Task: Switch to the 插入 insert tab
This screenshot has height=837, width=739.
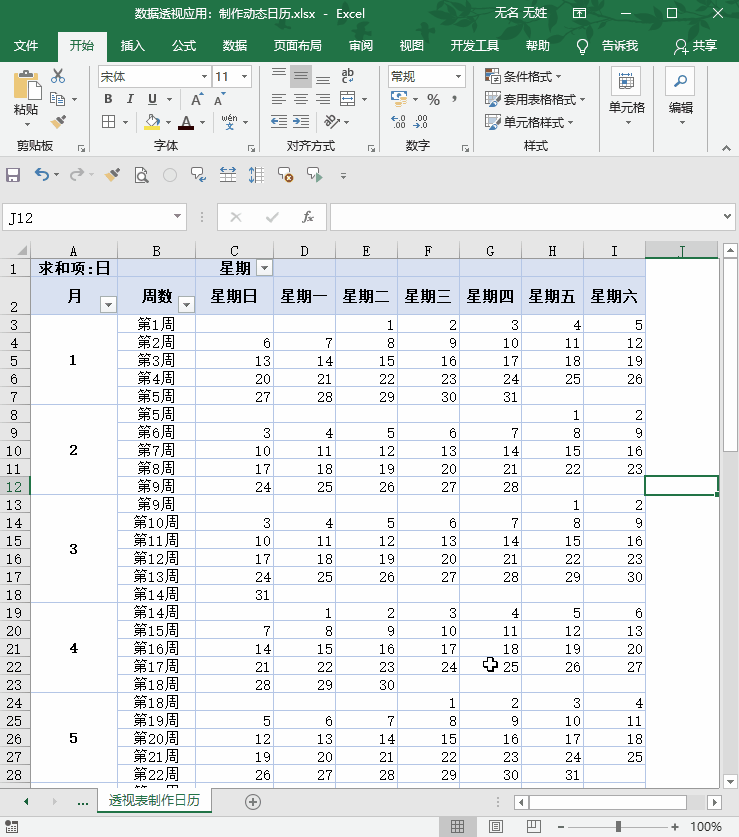Action: (132, 46)
